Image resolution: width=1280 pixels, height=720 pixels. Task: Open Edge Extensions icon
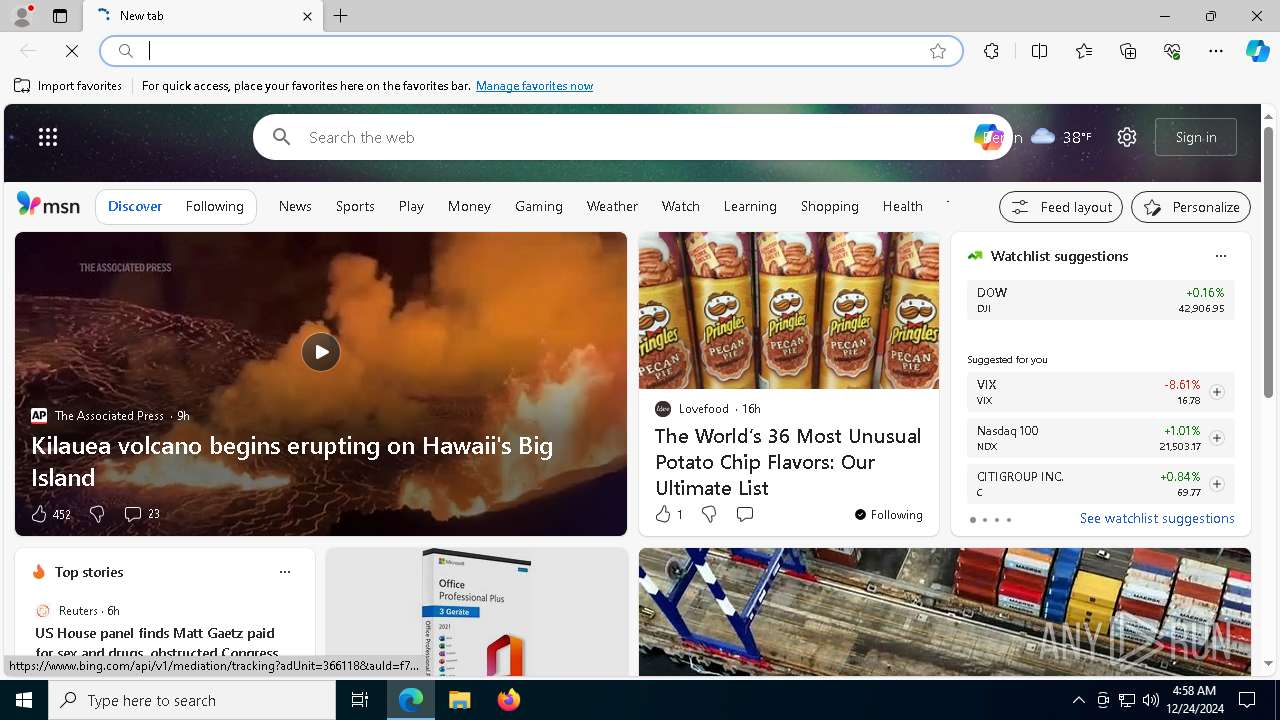[991, 51]
